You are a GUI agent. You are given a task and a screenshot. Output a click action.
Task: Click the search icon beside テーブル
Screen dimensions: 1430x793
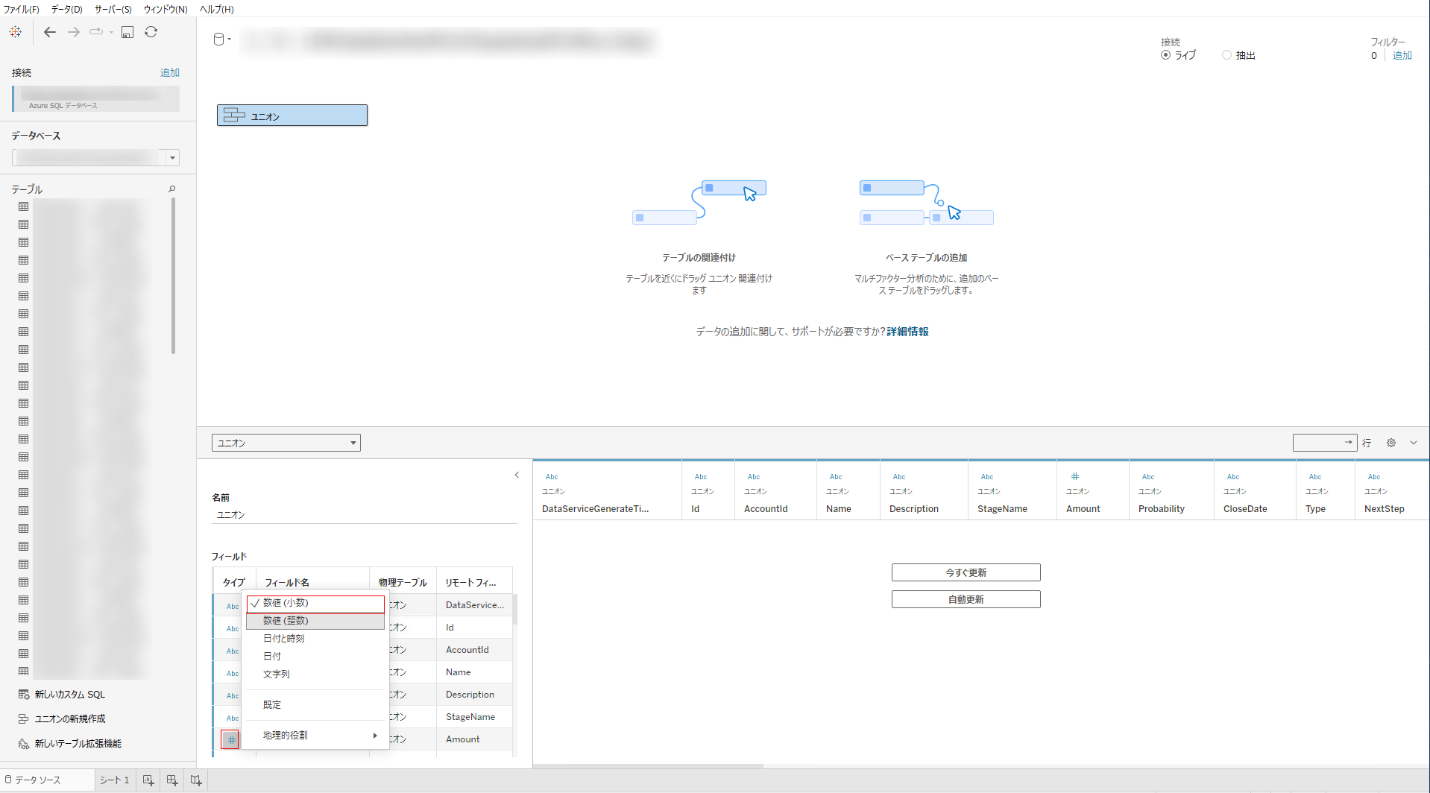[x=171, y=189]
